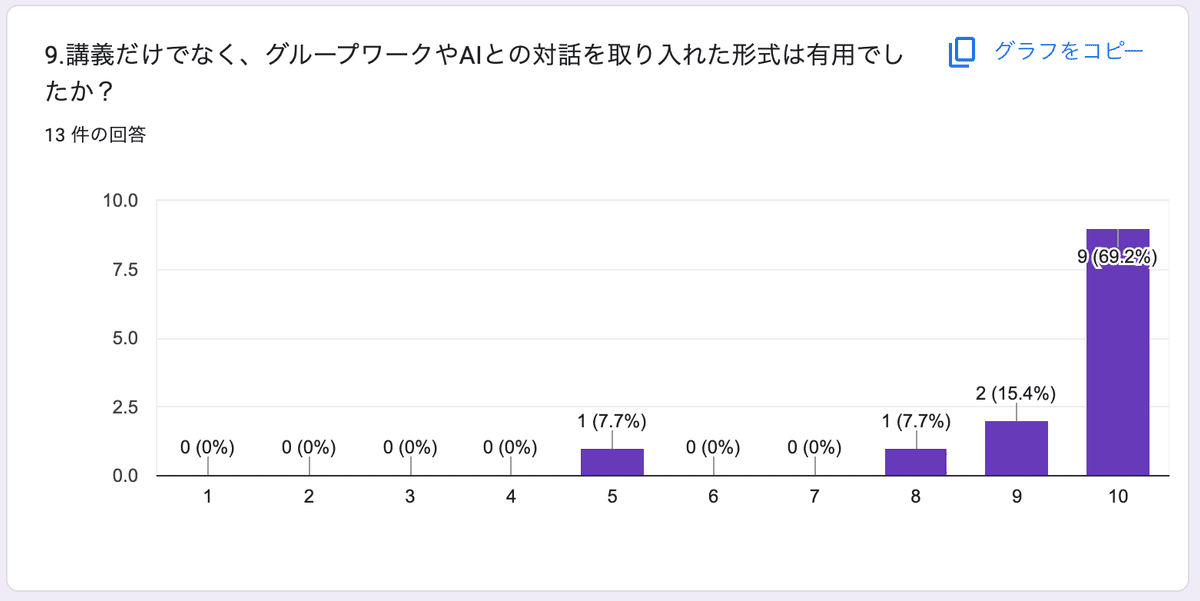The height and width of the screenshot is (601, 1200).
Task: Click the 0 (0%) label above rating 6
Action: pyautogui.click(x=712, y=448)
